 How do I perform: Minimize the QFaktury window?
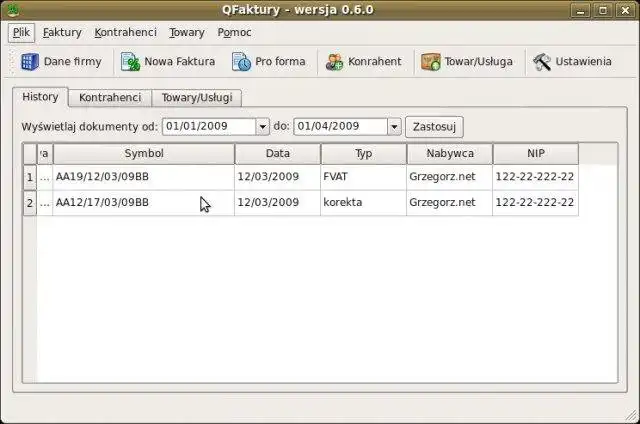click(580, 10)
